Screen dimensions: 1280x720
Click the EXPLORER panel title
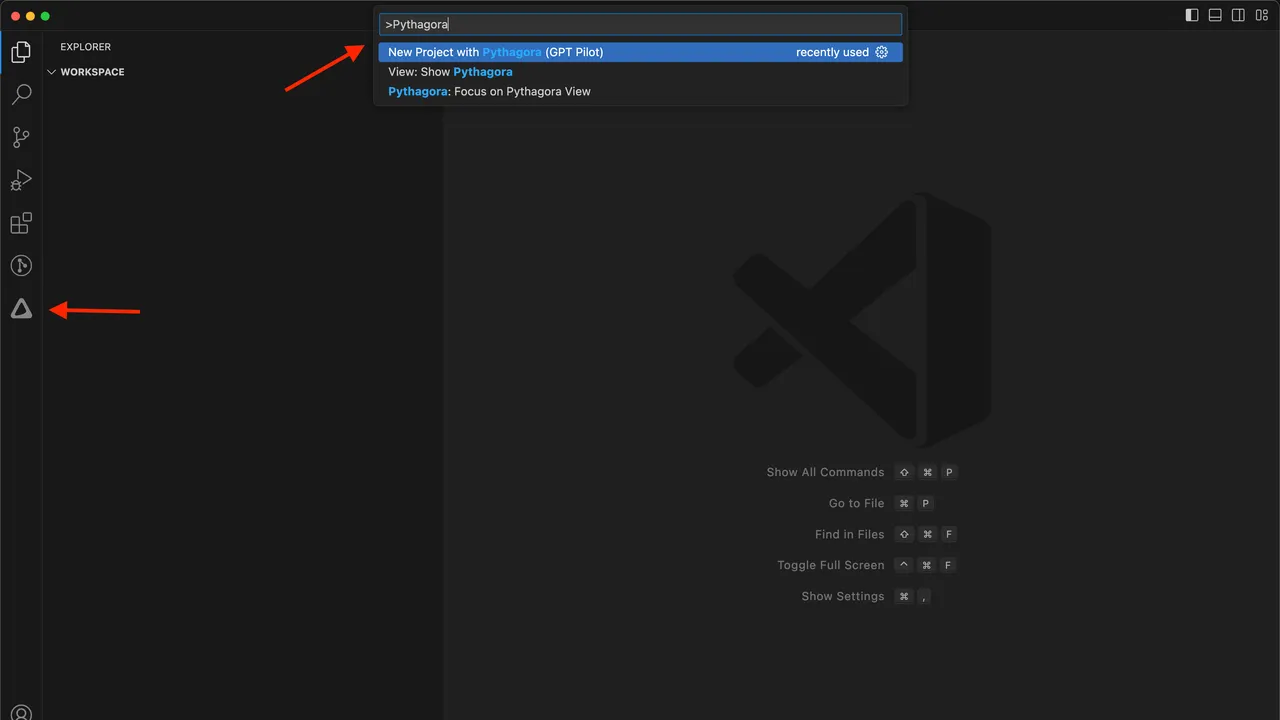tap(86, 47)
